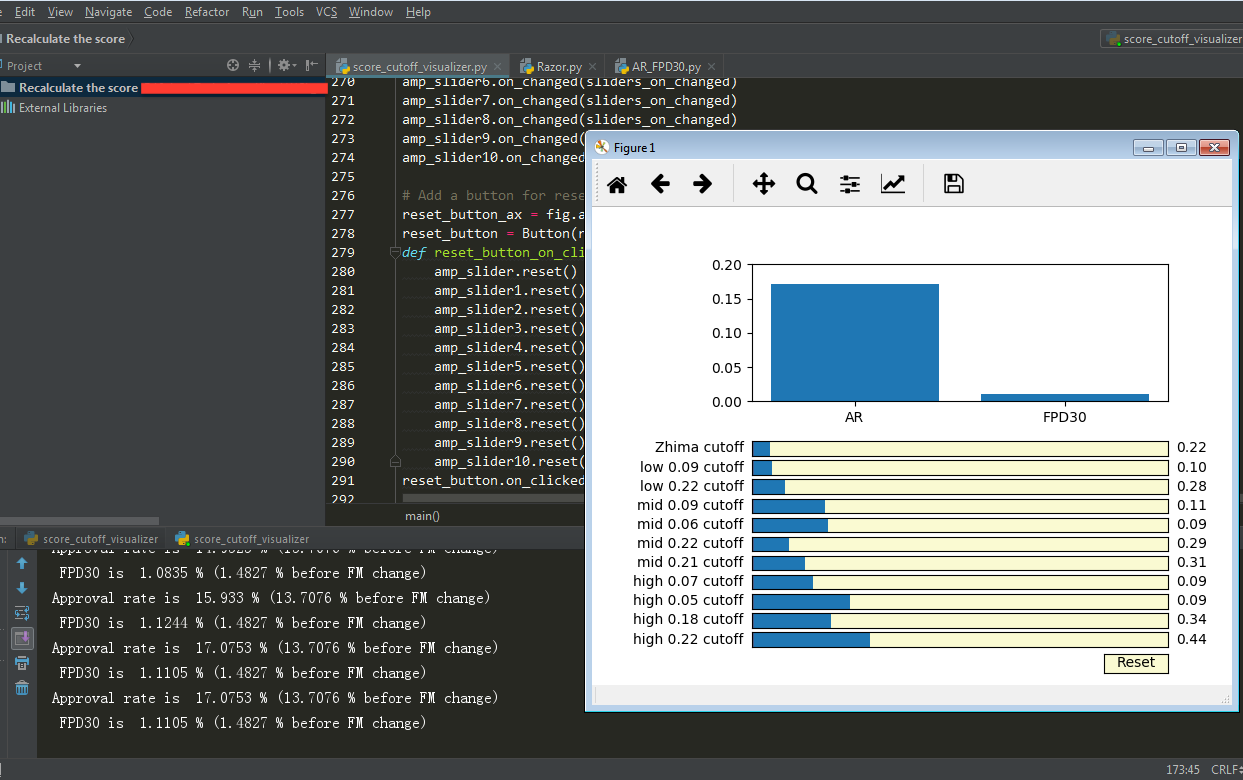Click the Back arrow in Figure toolbar

[660, 184]
